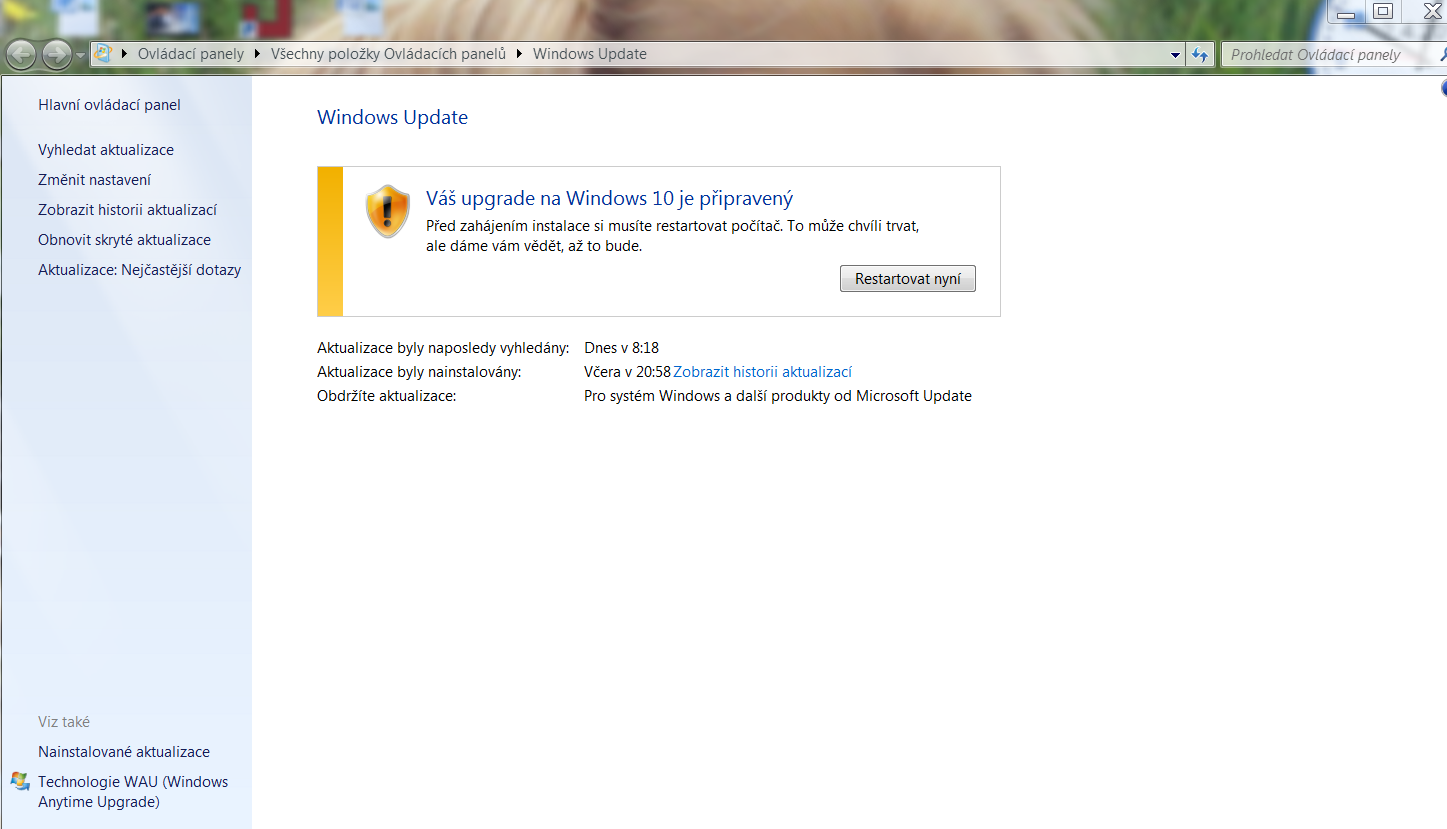This screenshot has width=1447, height=829.
Task: Minimize the Windows Update window
Action: tap(1347, 11)
